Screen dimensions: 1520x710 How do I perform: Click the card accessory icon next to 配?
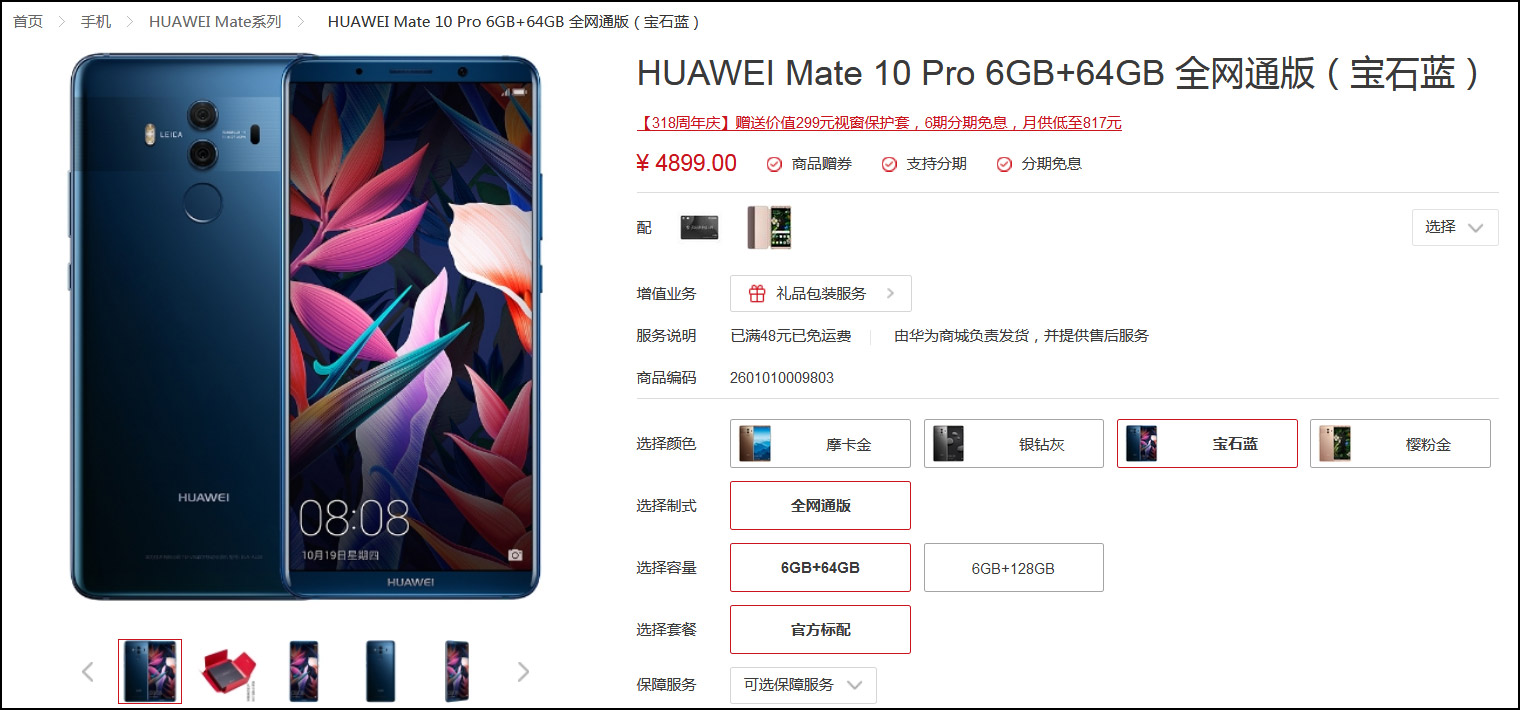click(x=699, y=227)
